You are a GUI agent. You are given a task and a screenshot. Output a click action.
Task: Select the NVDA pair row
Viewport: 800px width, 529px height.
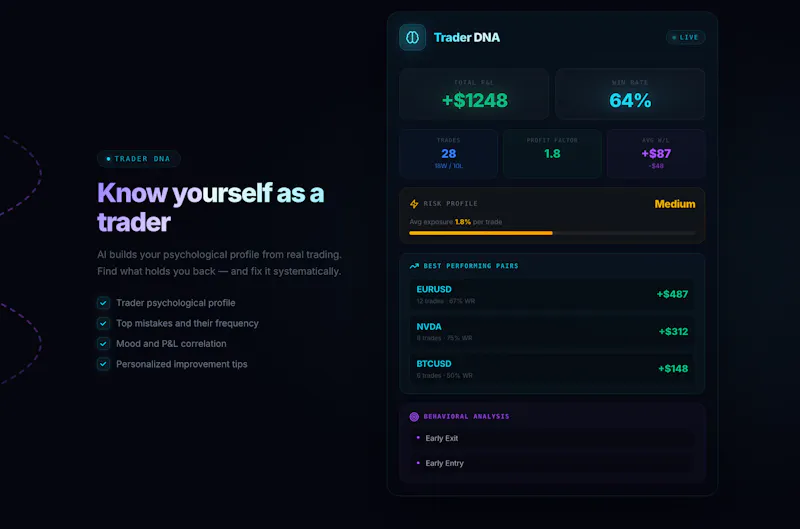[x=552, y=332]
